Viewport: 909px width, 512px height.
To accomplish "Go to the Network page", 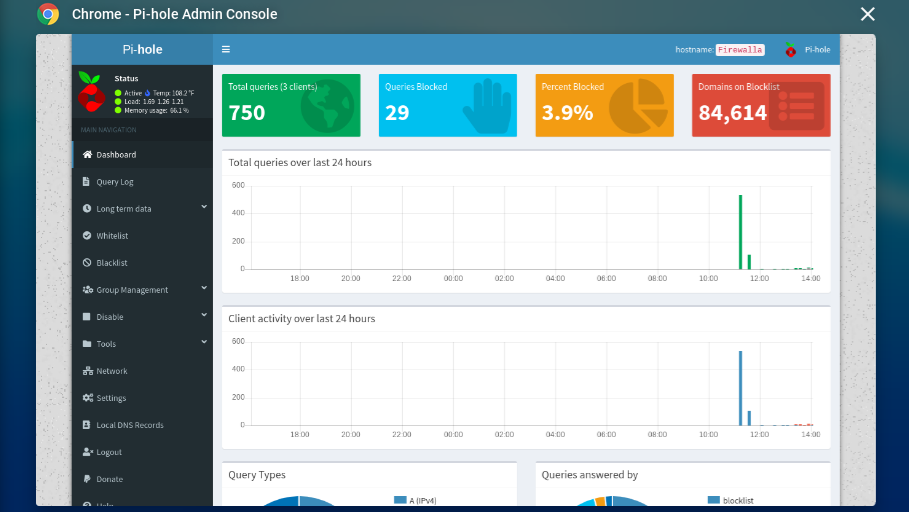I will 143,371.
